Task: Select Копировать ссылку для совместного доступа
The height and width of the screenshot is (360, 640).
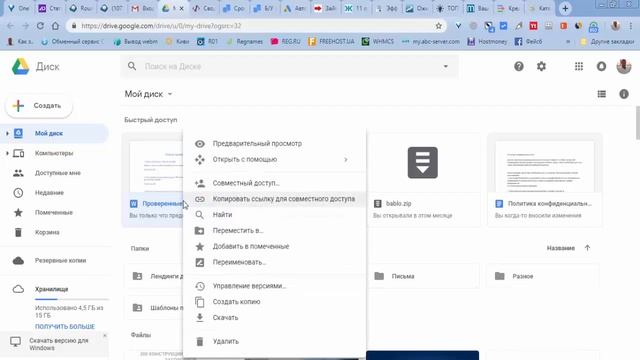Action: pos(274,199)
